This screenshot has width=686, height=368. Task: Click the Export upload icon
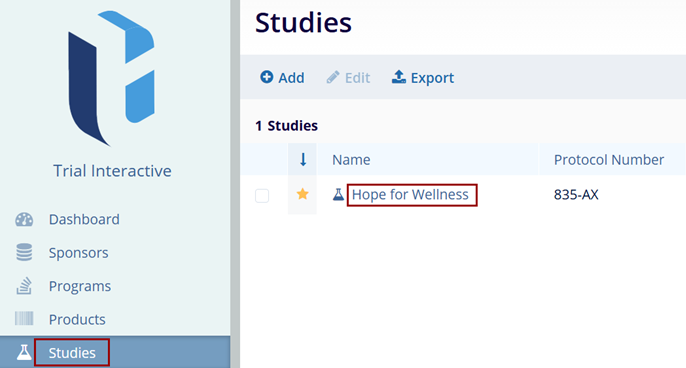point(399,77)
